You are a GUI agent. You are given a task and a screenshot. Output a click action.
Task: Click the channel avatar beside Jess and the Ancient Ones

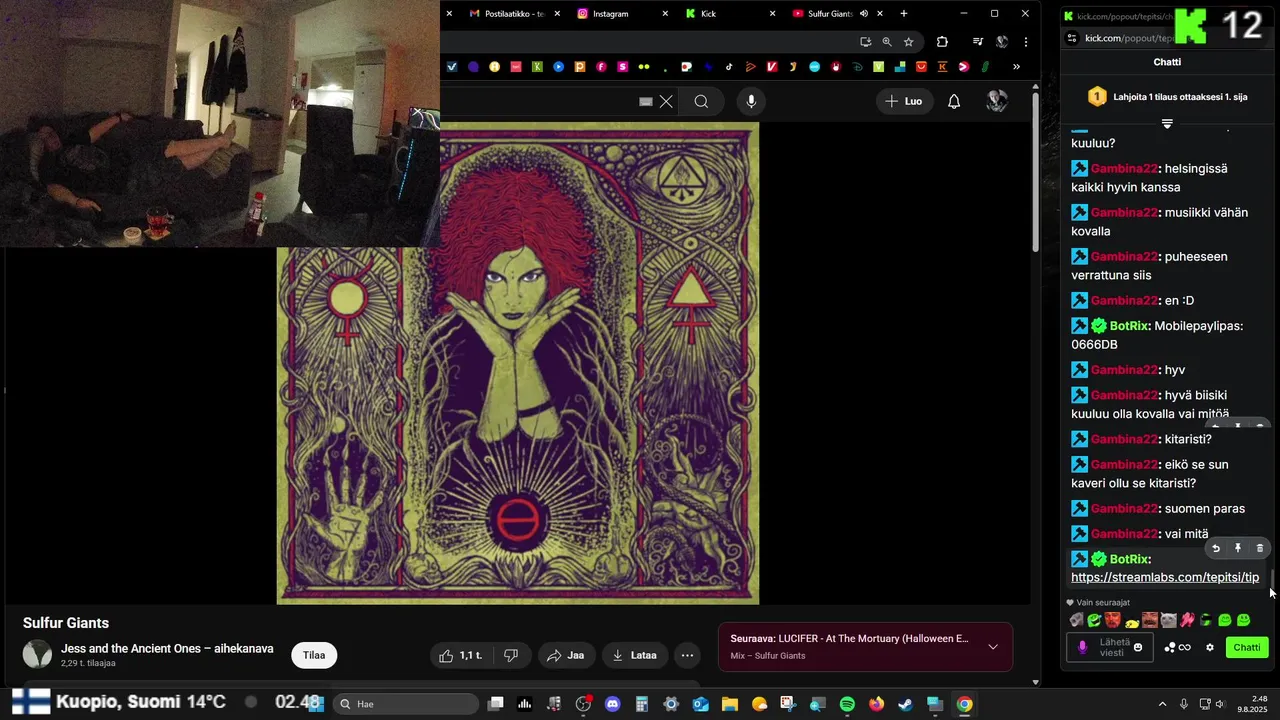[x=37, y=654]
